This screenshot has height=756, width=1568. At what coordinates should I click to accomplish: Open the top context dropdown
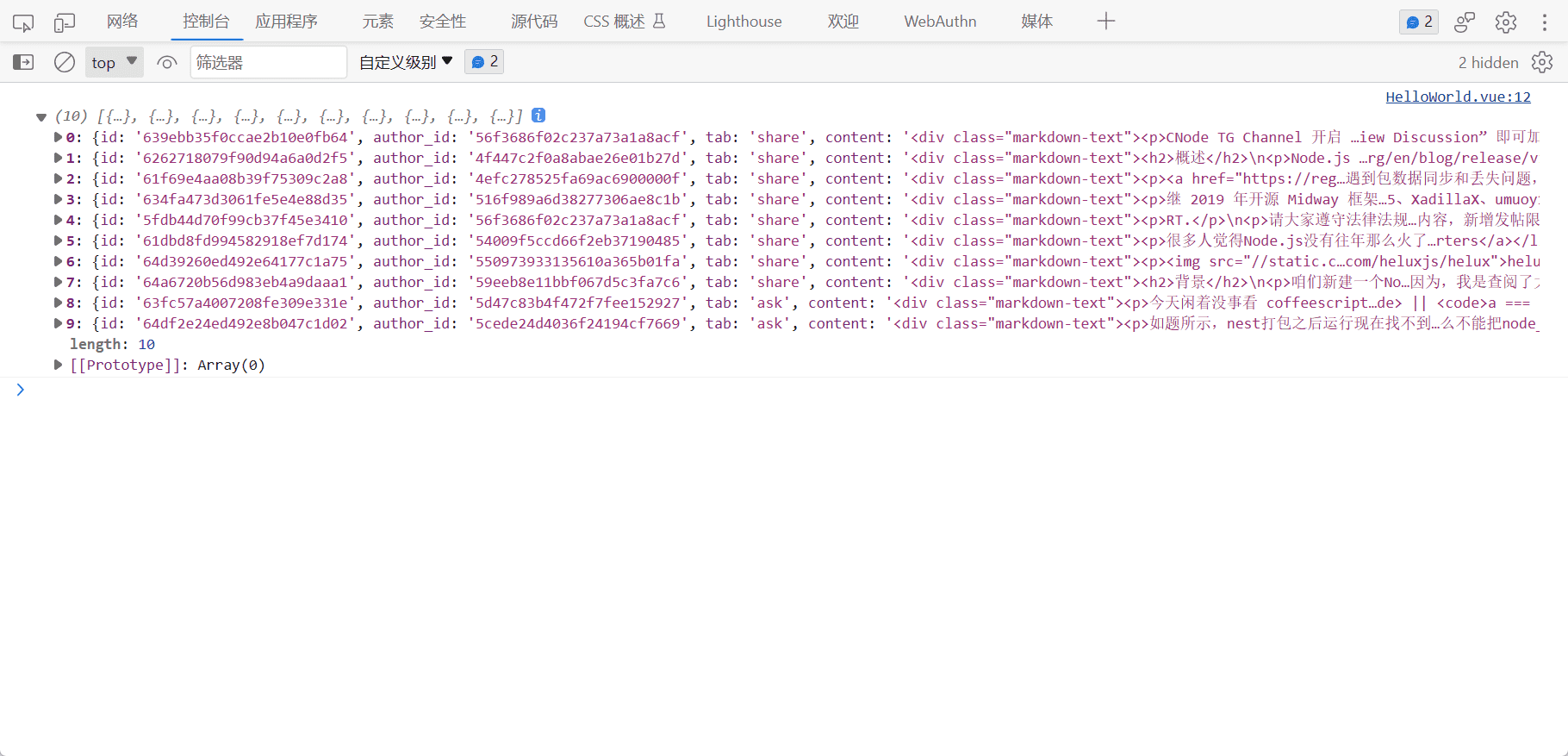115,62
